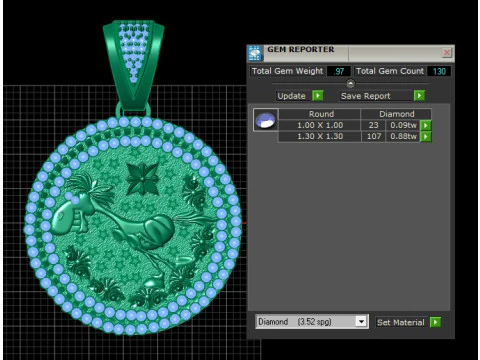Click the Diamond column header
The image size is (480, 360).
[396, 114]
